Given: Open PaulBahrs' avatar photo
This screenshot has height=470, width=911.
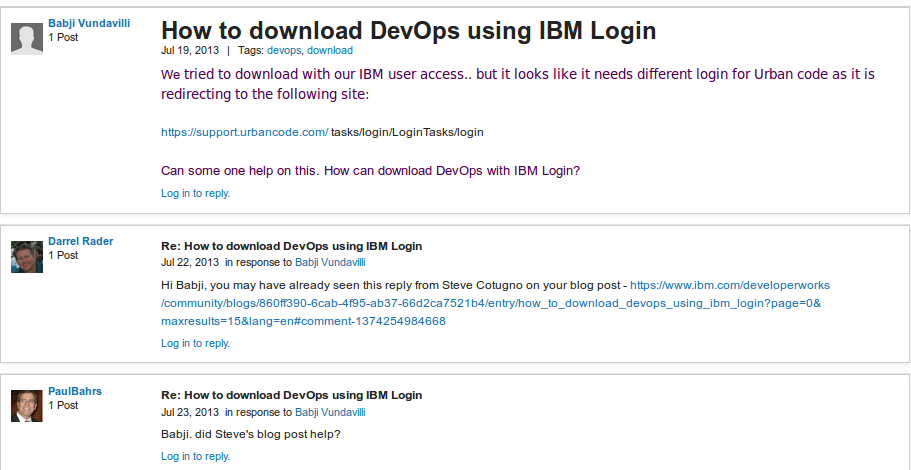Looking at the screenshot, I should [27, 406].
